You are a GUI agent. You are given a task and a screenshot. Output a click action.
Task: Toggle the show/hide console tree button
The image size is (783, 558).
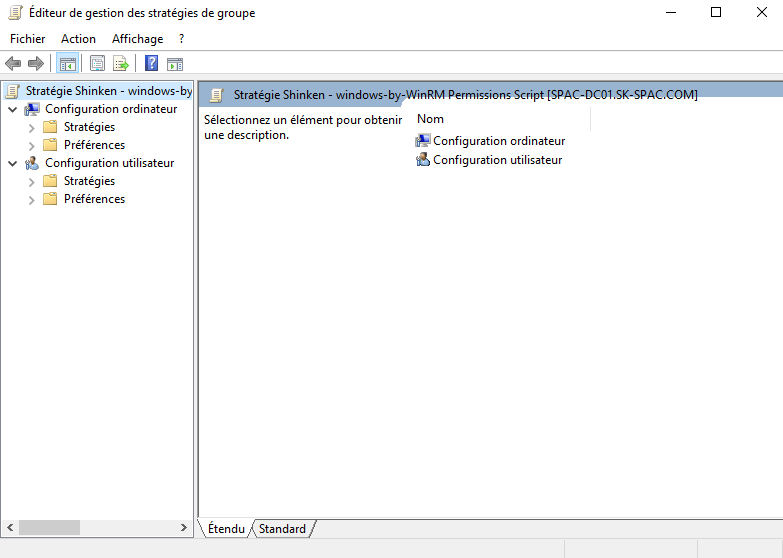point(67,64)
